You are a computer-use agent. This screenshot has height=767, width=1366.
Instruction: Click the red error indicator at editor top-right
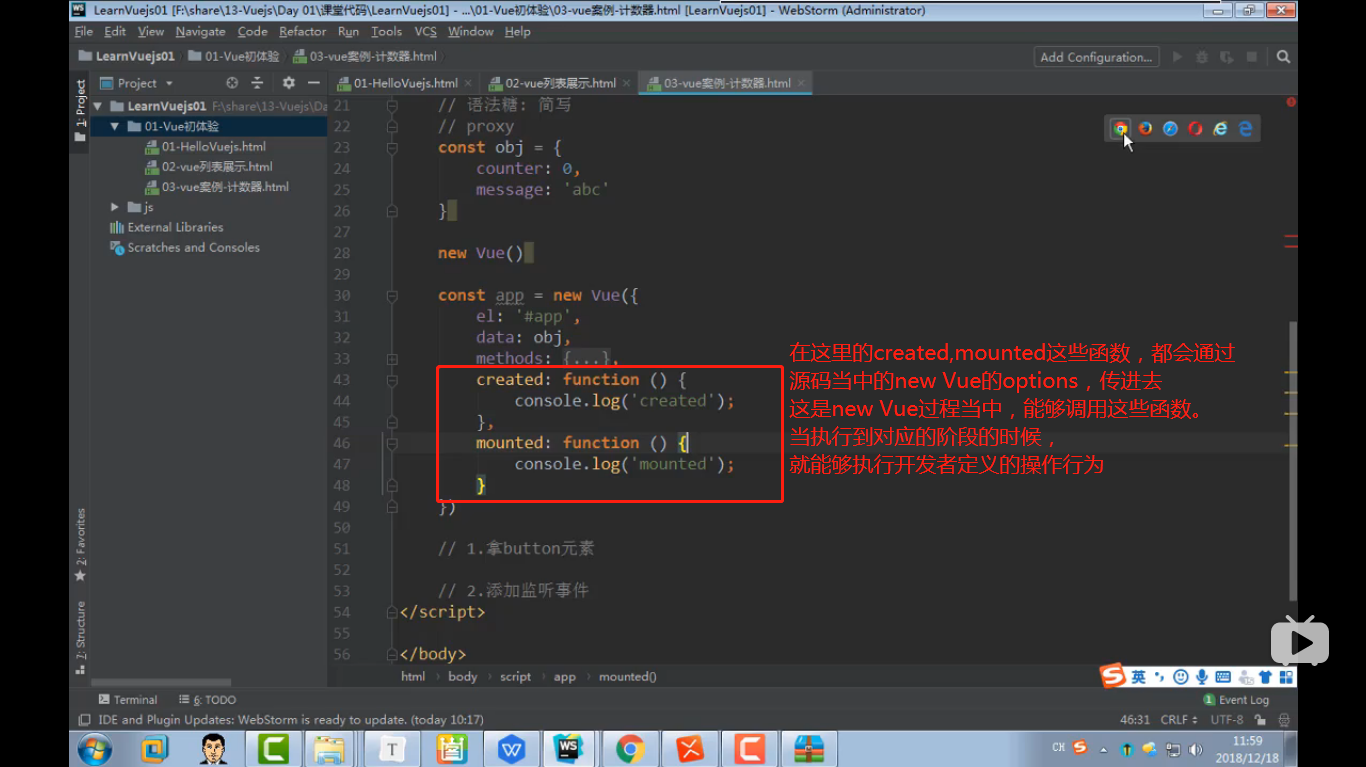click(x=1291, y=102)
